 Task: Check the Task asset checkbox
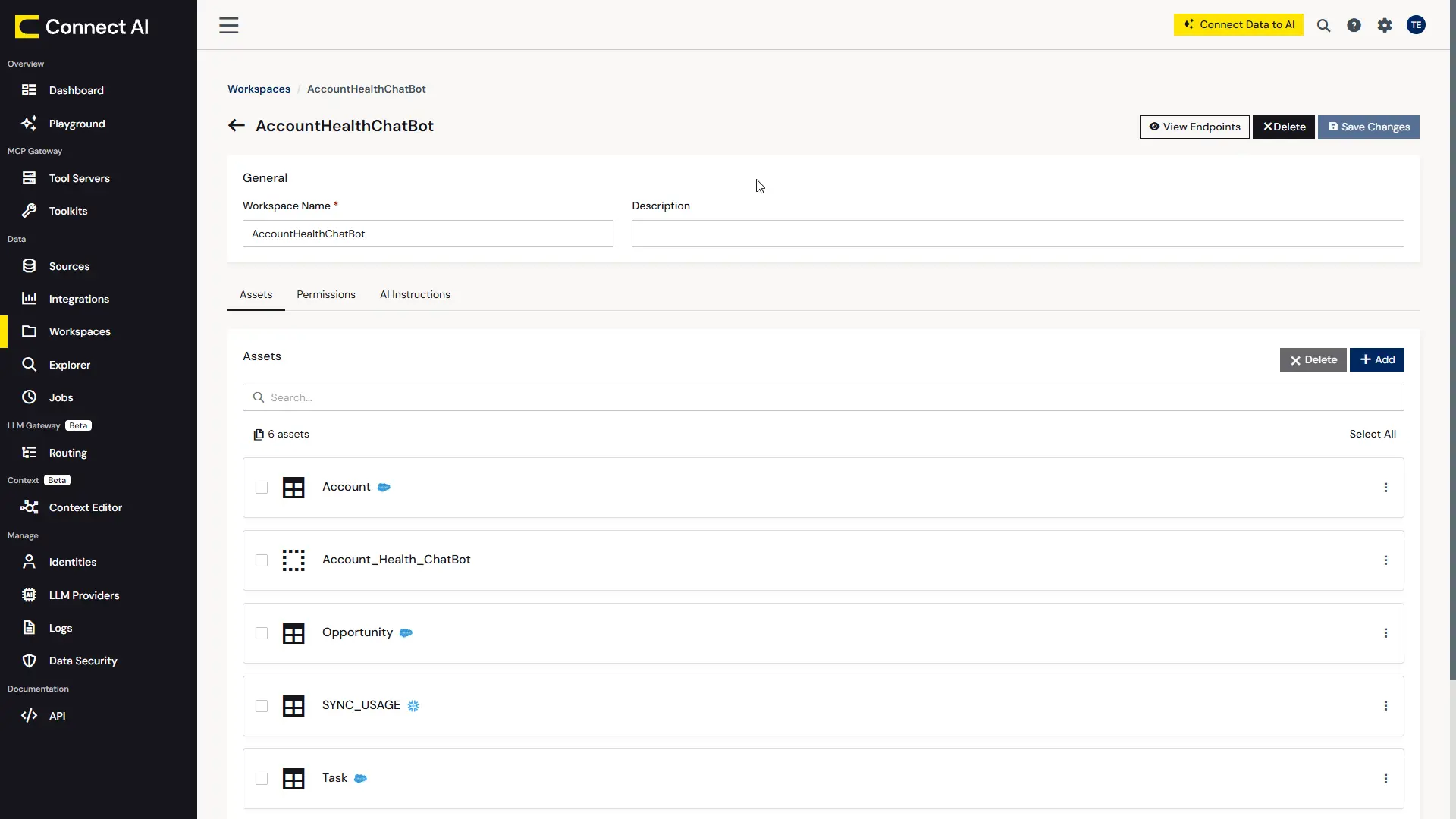point(262,779)
